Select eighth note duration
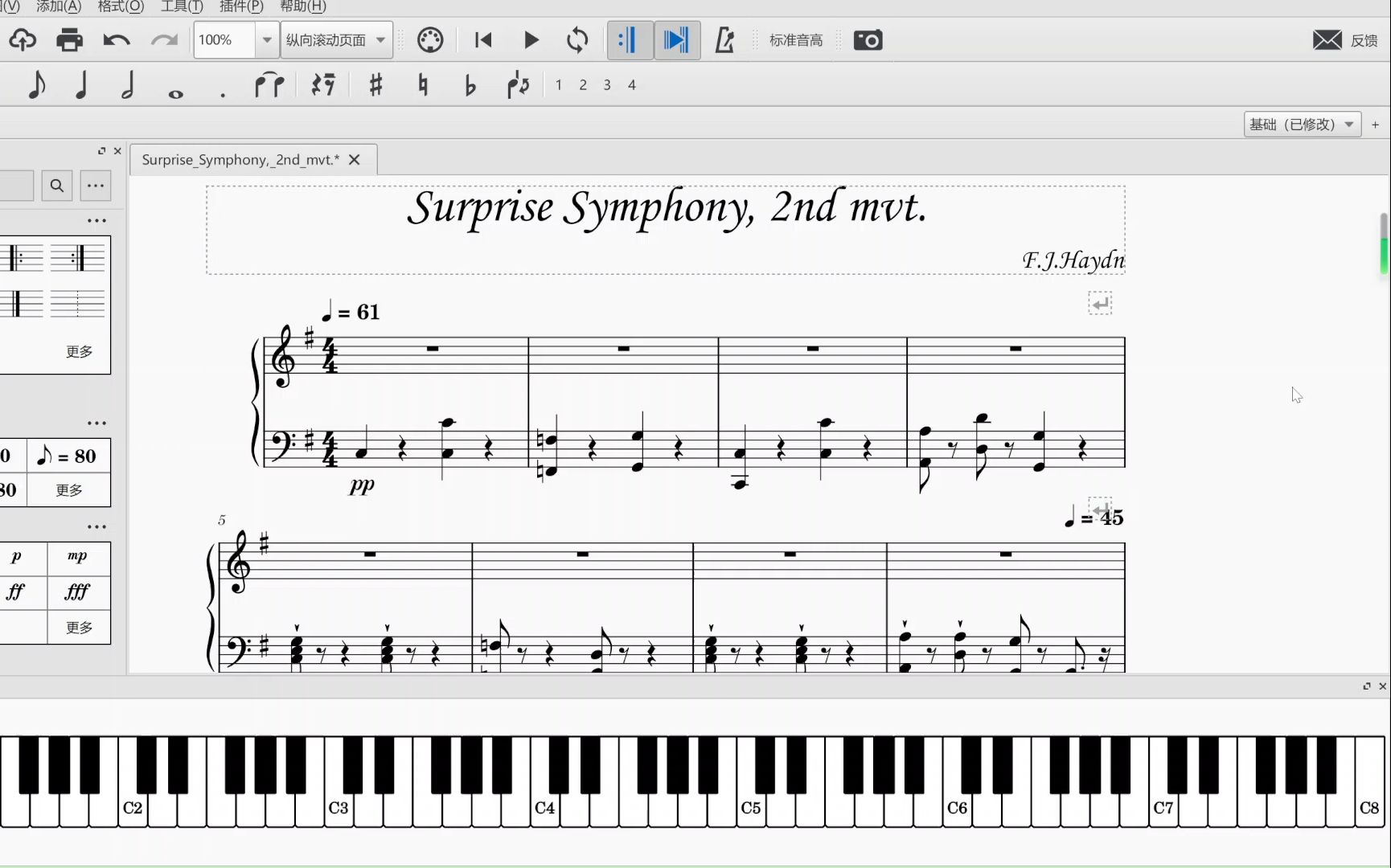This screenshot has width=1391, height=868. 36,84
